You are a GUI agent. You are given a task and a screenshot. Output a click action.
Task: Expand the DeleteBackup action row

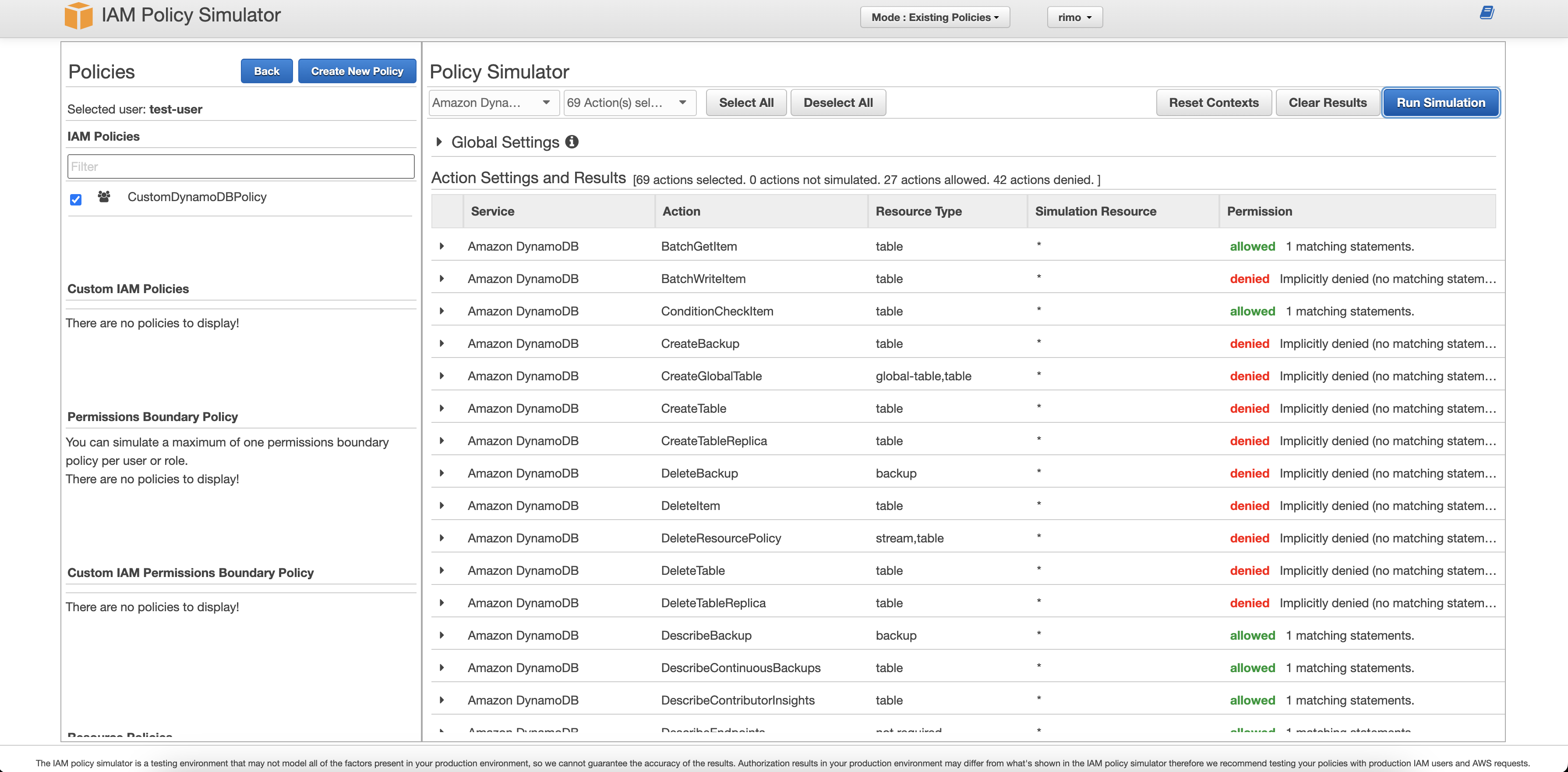(x=442, y=473)
